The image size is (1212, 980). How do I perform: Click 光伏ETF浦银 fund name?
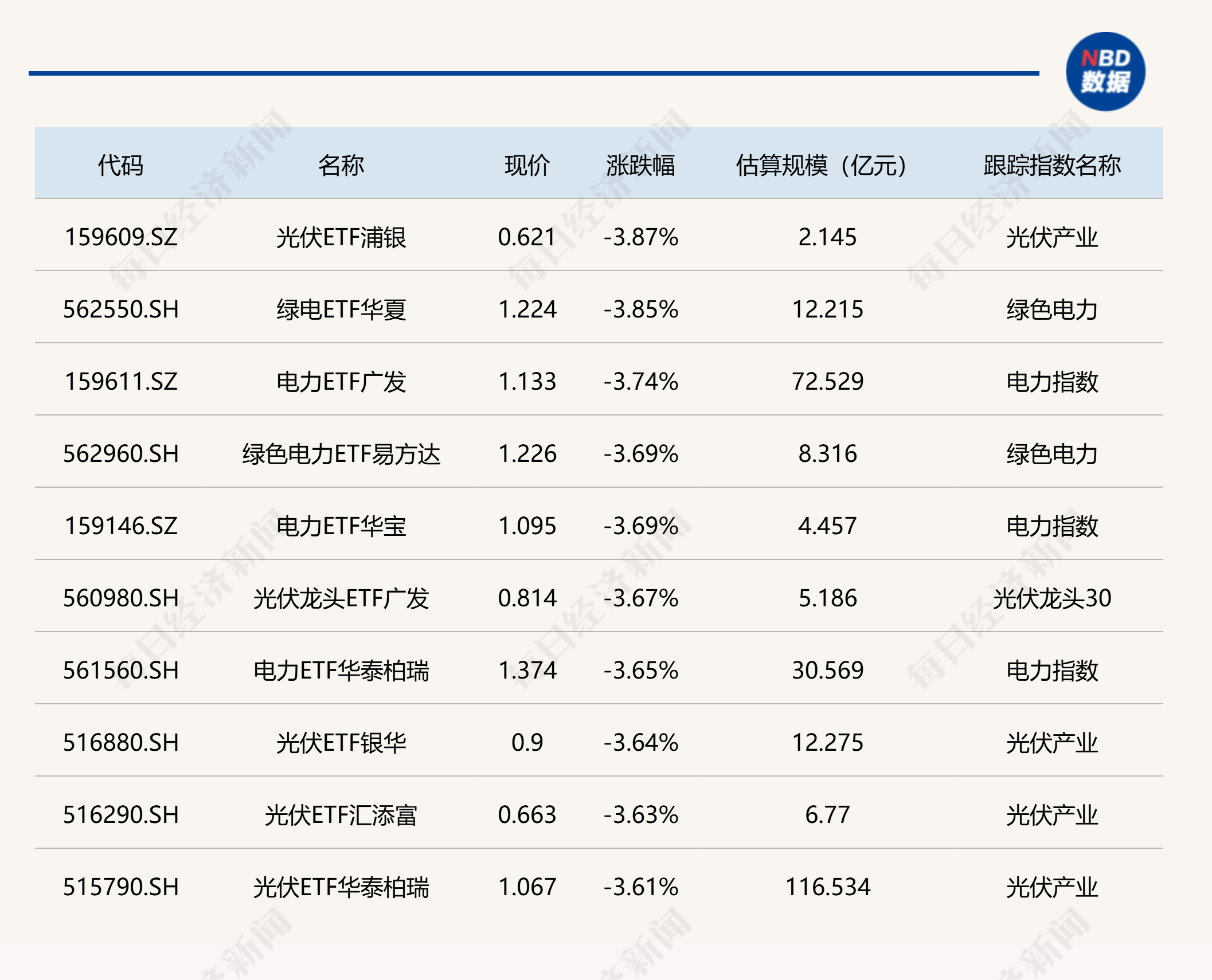tap(341, 237)
